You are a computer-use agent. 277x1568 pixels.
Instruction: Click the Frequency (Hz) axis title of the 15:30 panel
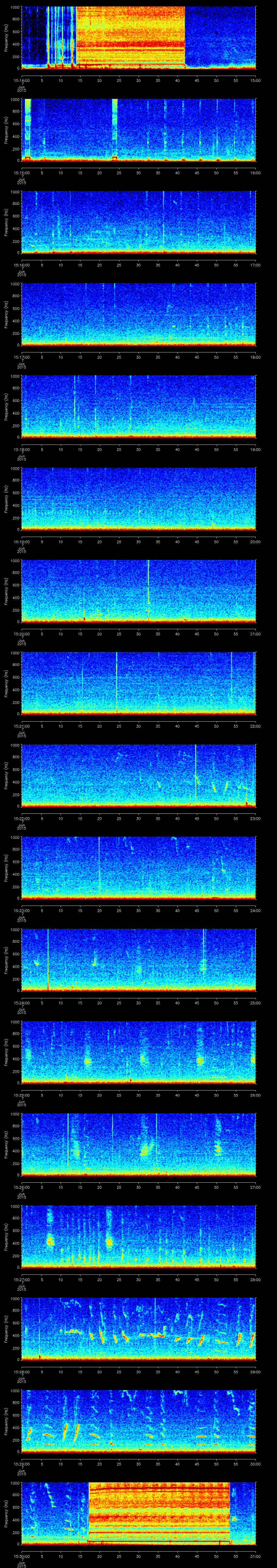coord(6,1513)
